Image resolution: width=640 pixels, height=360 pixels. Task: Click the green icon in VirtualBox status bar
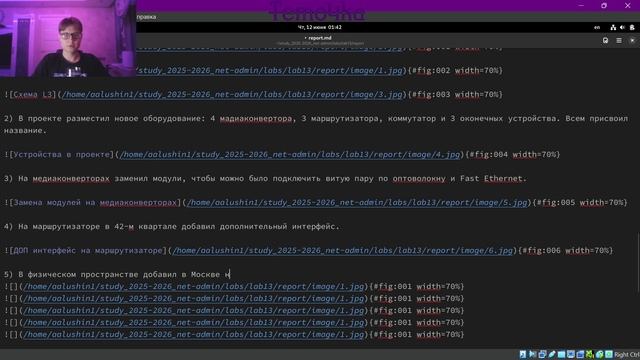pos(589,354)
